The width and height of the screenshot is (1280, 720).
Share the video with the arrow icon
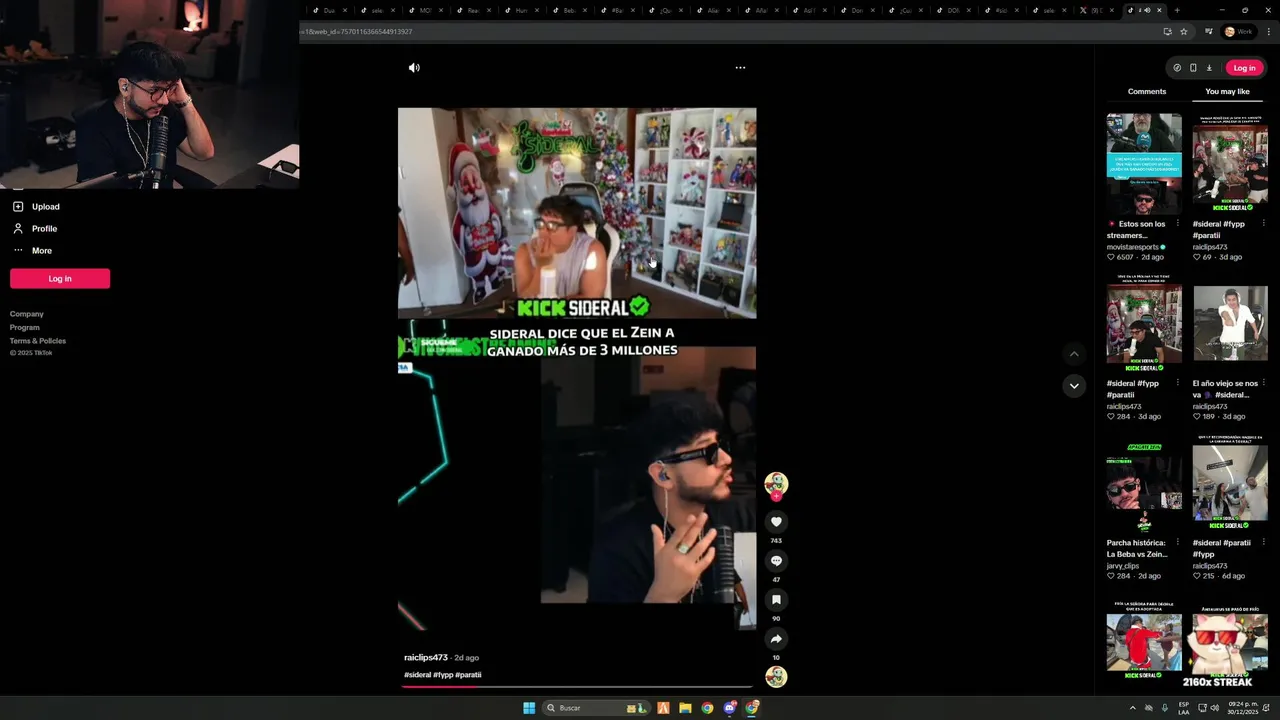(x=776, y=639)
